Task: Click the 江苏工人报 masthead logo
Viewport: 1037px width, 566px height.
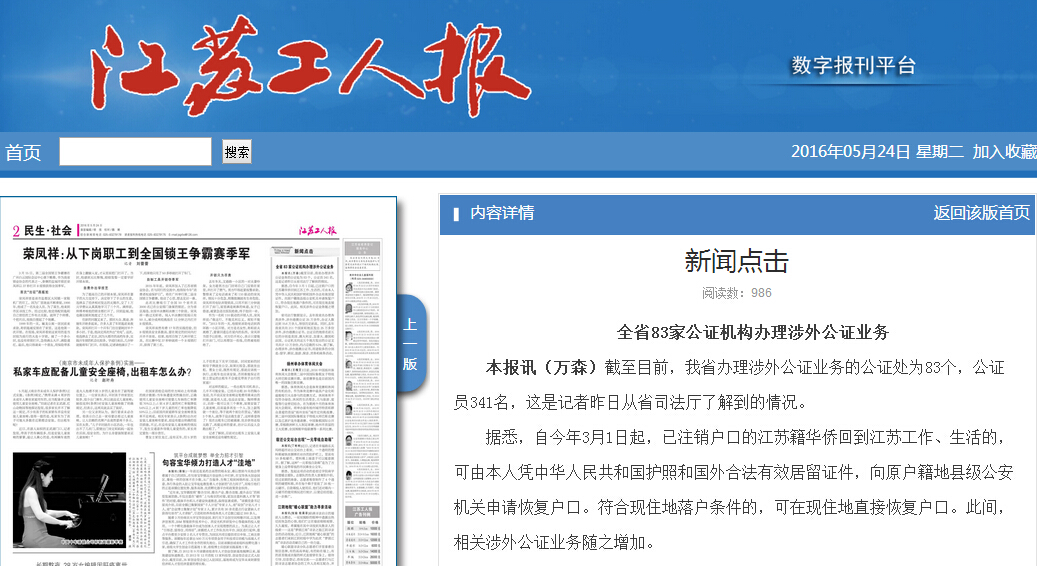Action: pos(311,66)
